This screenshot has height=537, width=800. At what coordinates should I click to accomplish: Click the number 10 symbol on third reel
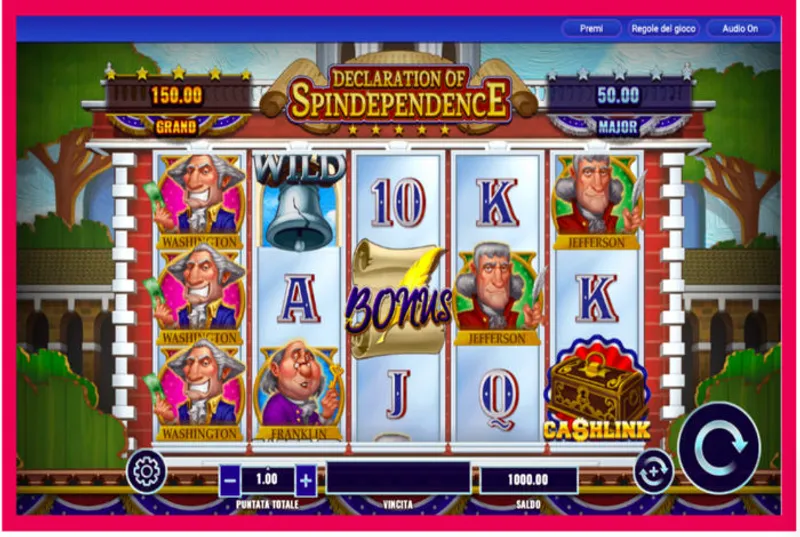click(x=398, y=202)
